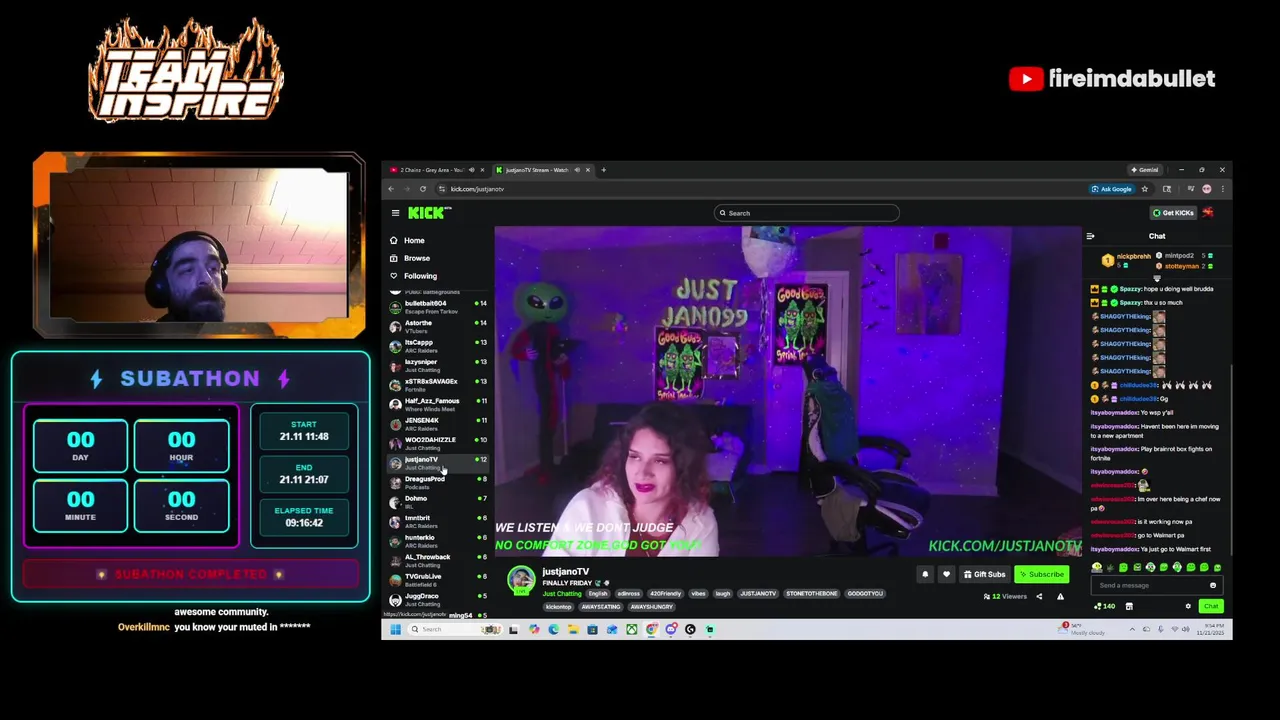Viewport: 1280px width, 720px height.
Task: Open Dohmo channel in sidebar
Action: [x=437, y=502]
